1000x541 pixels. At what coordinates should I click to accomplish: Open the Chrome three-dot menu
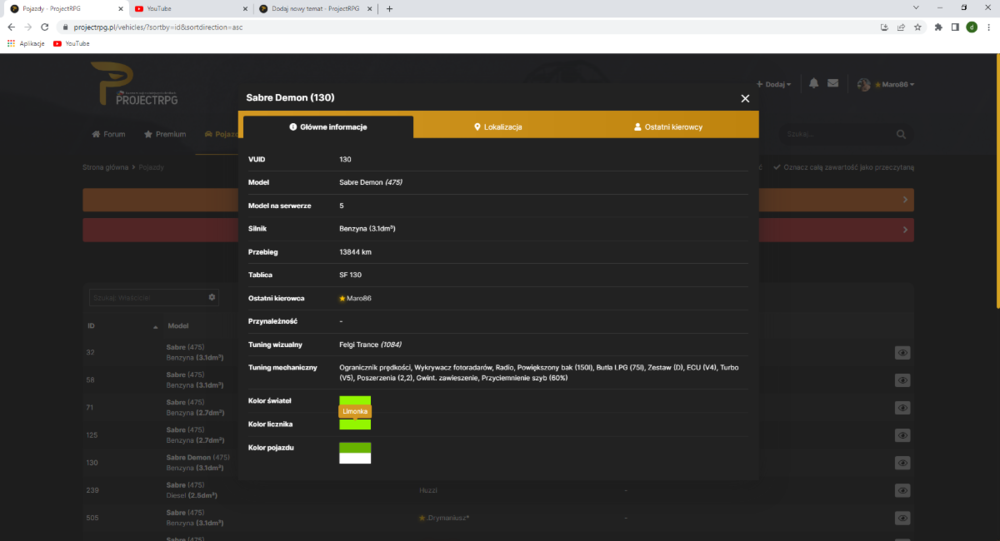coord(989,27)
